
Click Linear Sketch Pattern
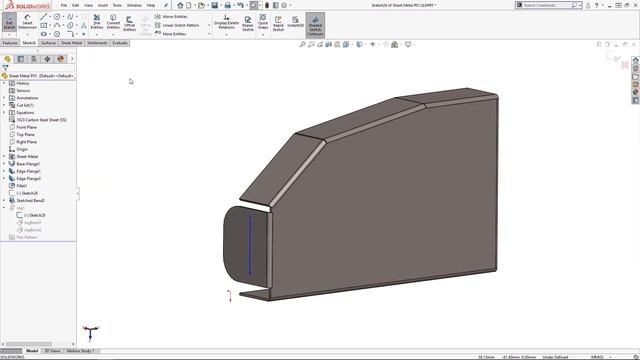pos(177,25)
